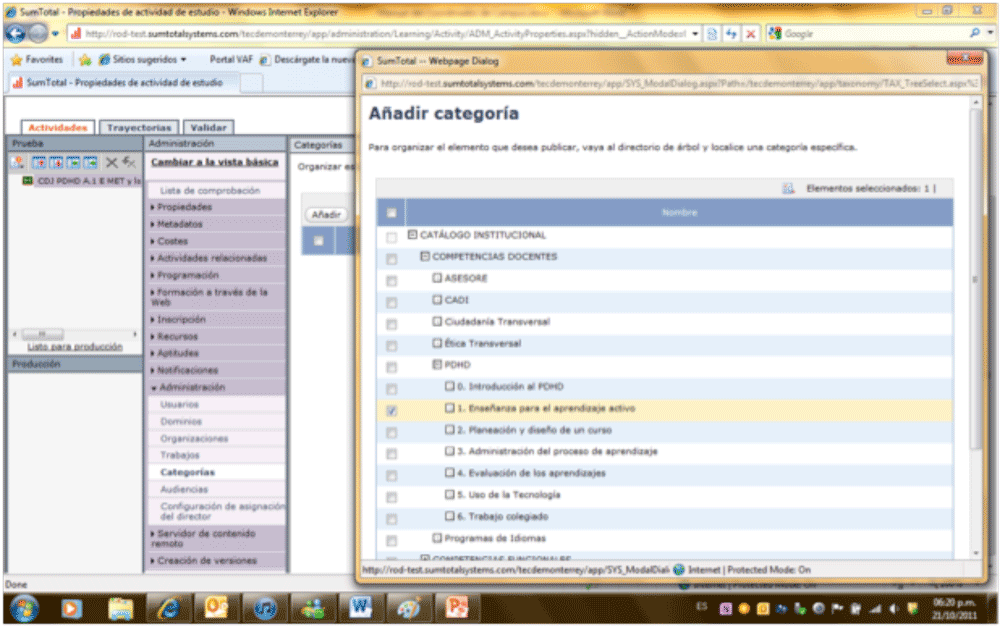The height and width of the screenshot is (627, 1000).
Task: Collapse the PDHD tree node
Action: [437, 365]
